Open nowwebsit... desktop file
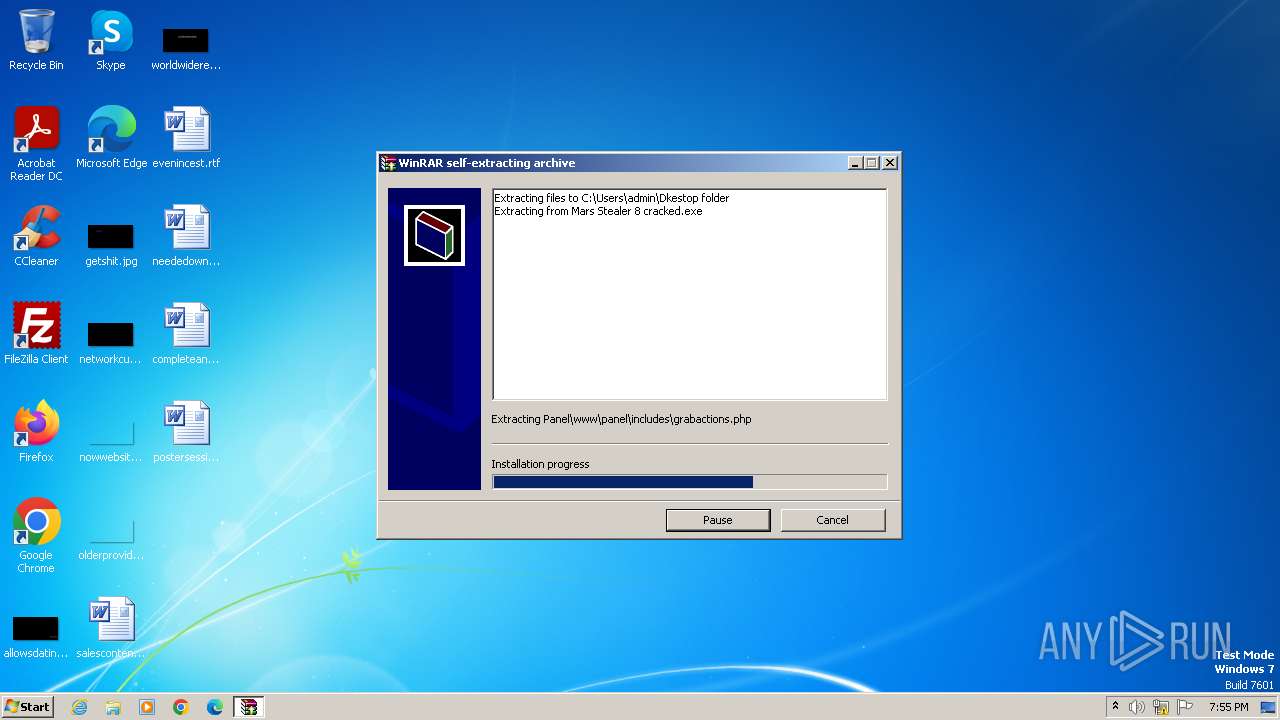 click(x=110, y=440)
